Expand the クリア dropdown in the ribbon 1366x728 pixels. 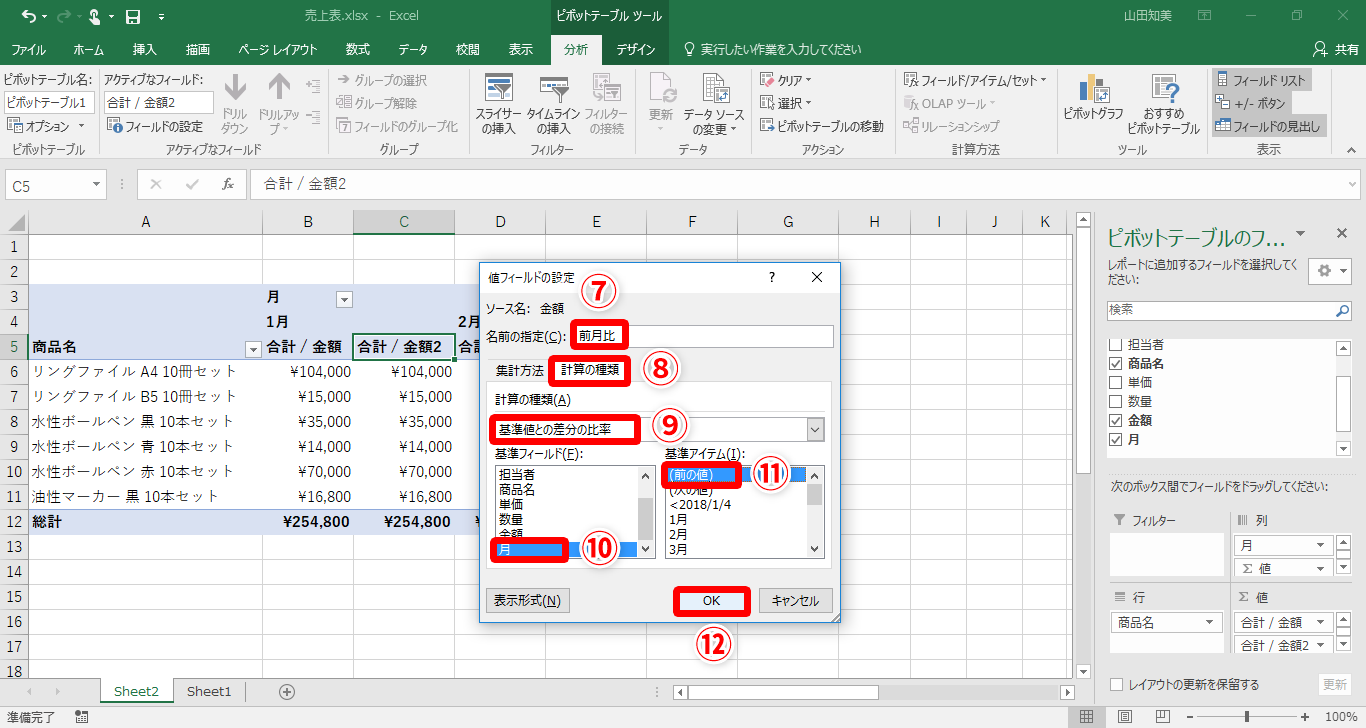click(x=786, y=80)
